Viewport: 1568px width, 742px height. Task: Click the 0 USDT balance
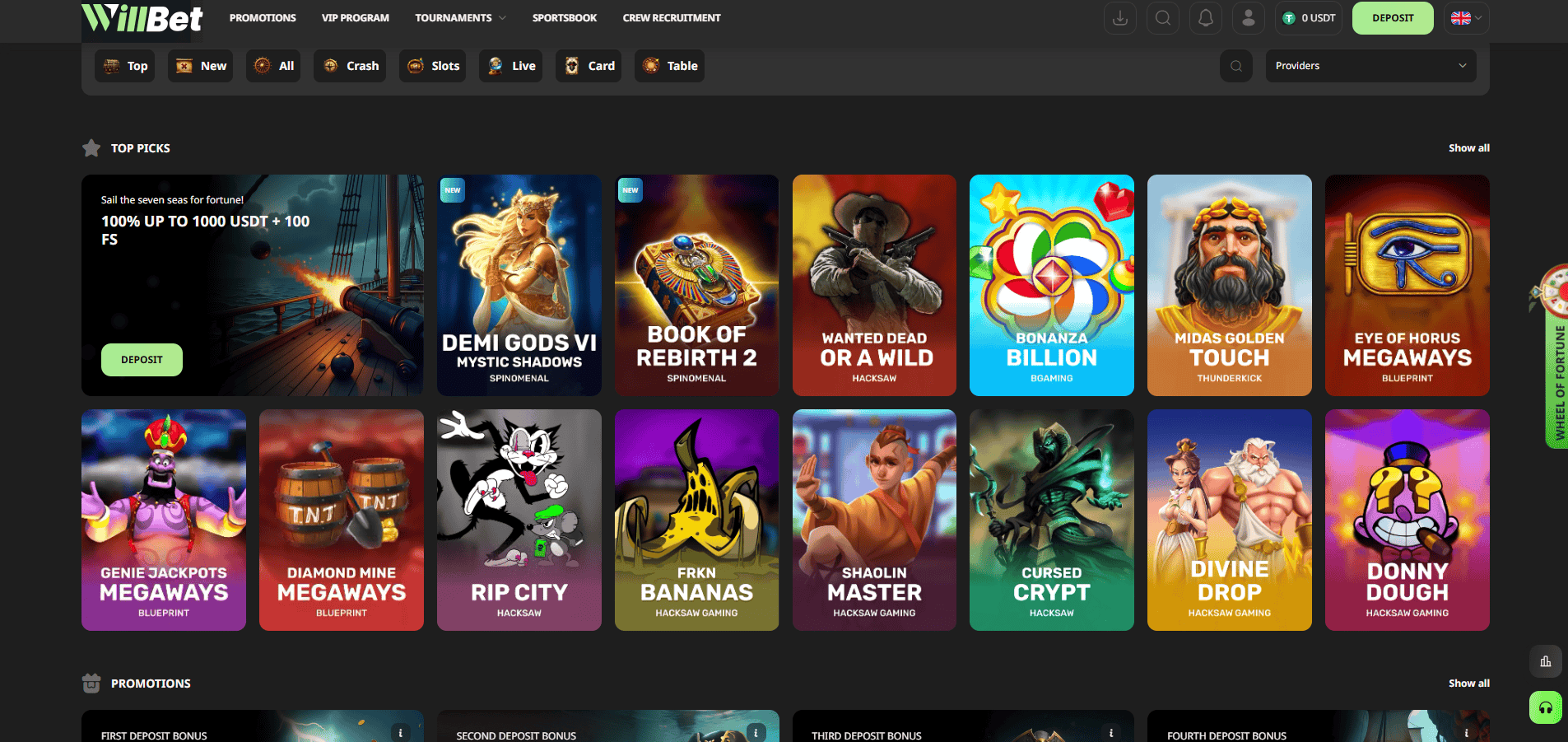tap(1309, 18)
